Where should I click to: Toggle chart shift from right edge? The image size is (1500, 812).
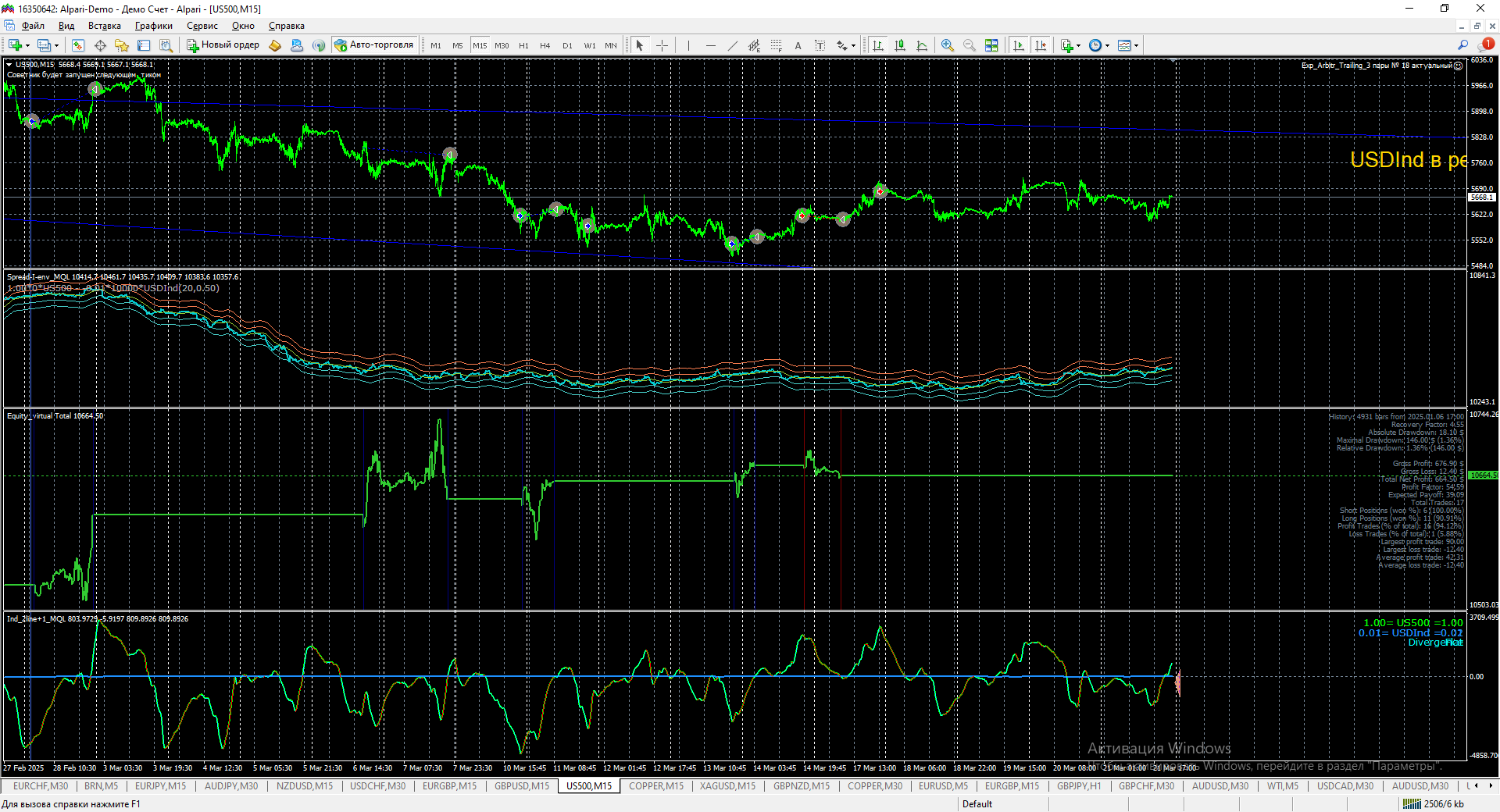(x=1041, y=45)
